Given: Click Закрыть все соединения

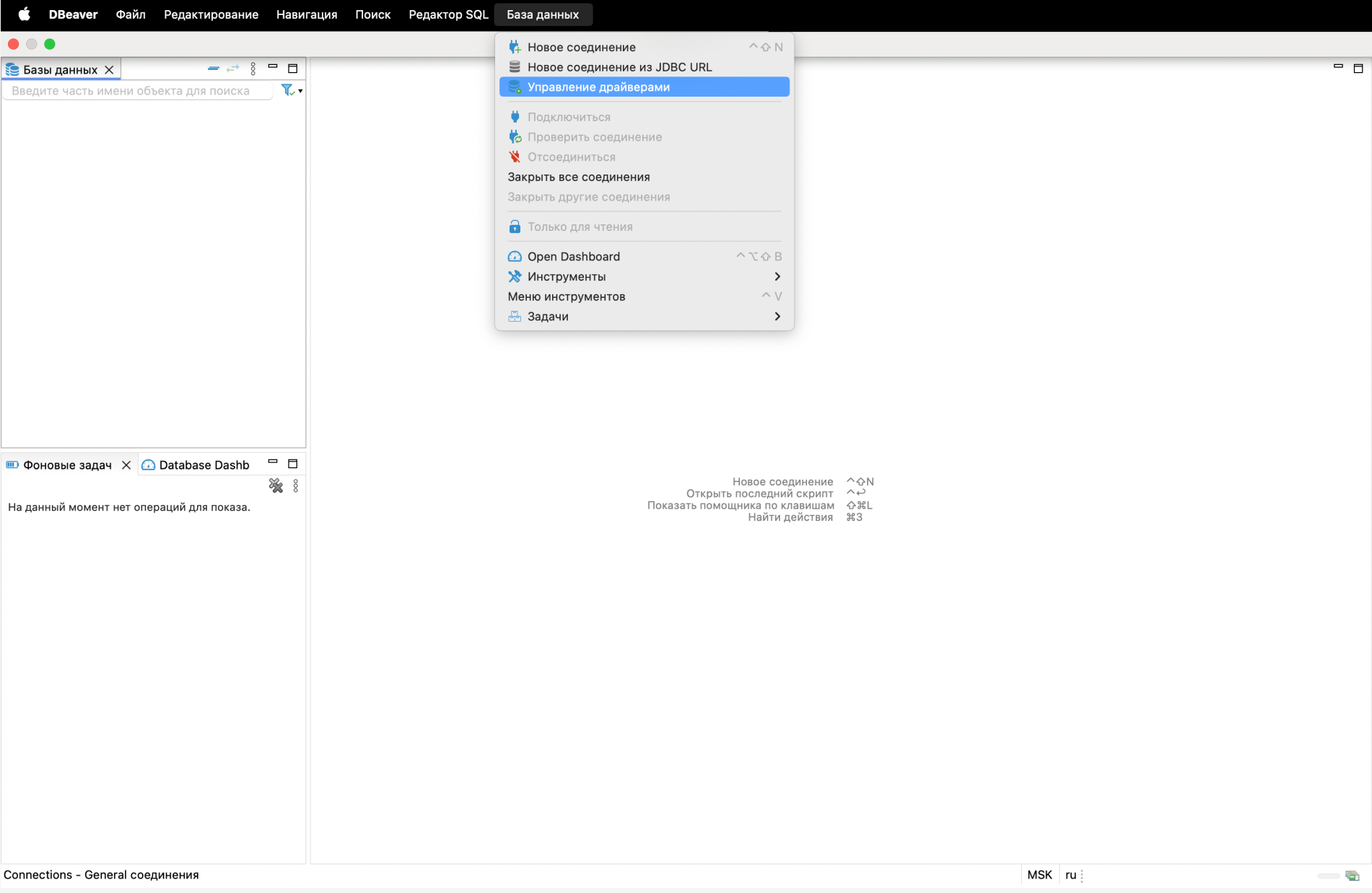Looking at the screenshot, I should (x=578, y=177).
